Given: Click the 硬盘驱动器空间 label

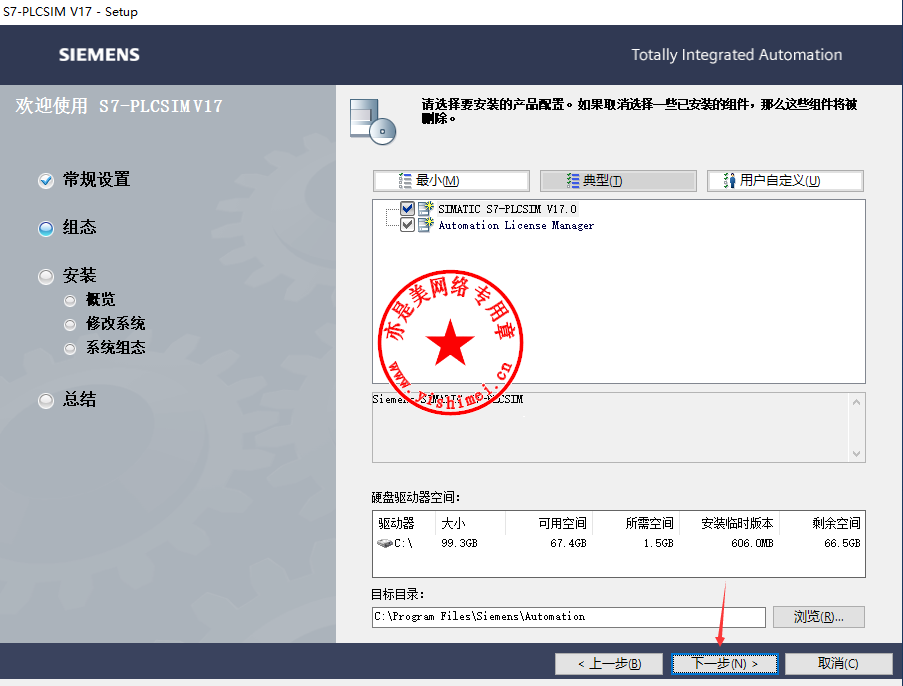Looking at the screenshot, I should coord(416,497).
